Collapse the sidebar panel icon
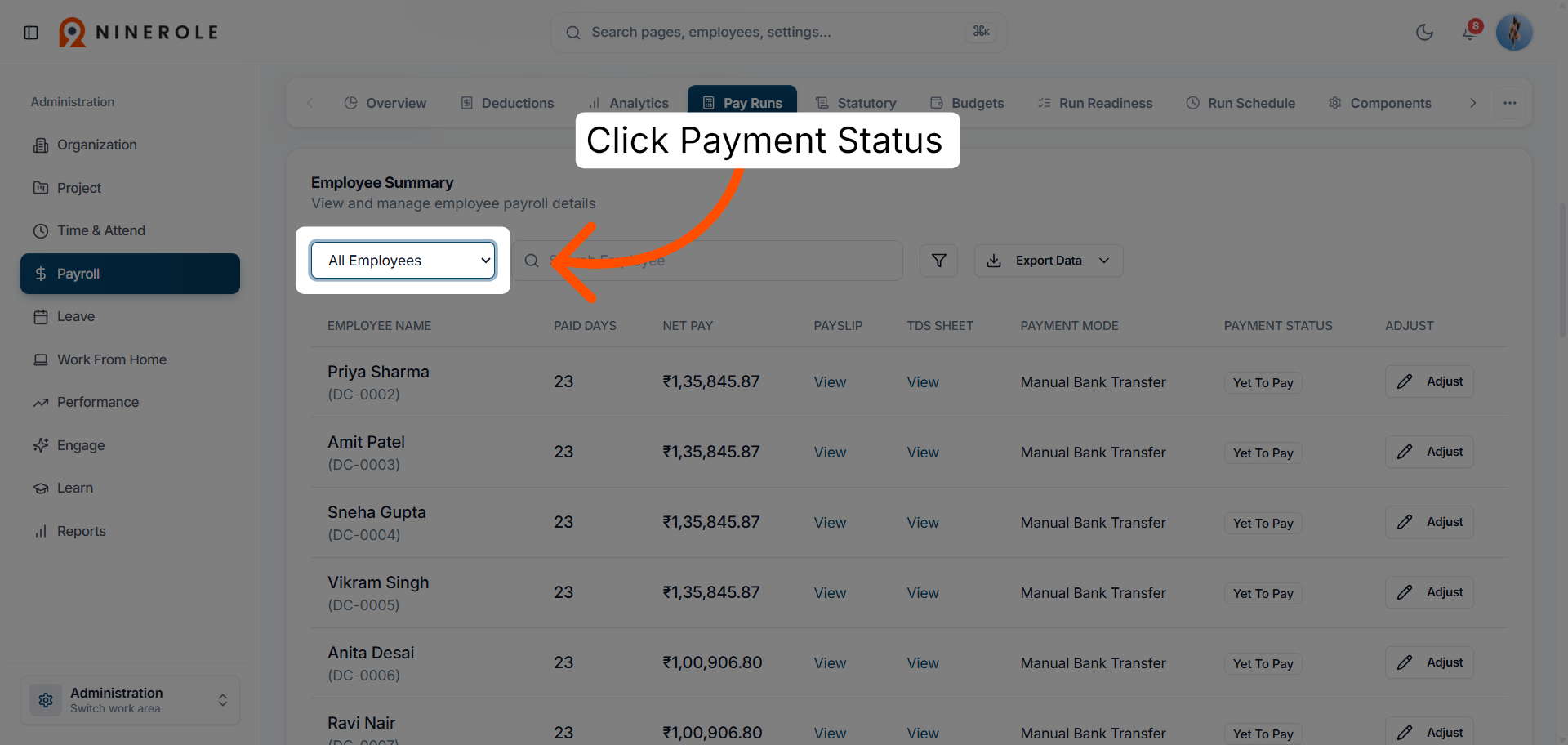The width and height of the screenshot is (1568, 745). 31,33
